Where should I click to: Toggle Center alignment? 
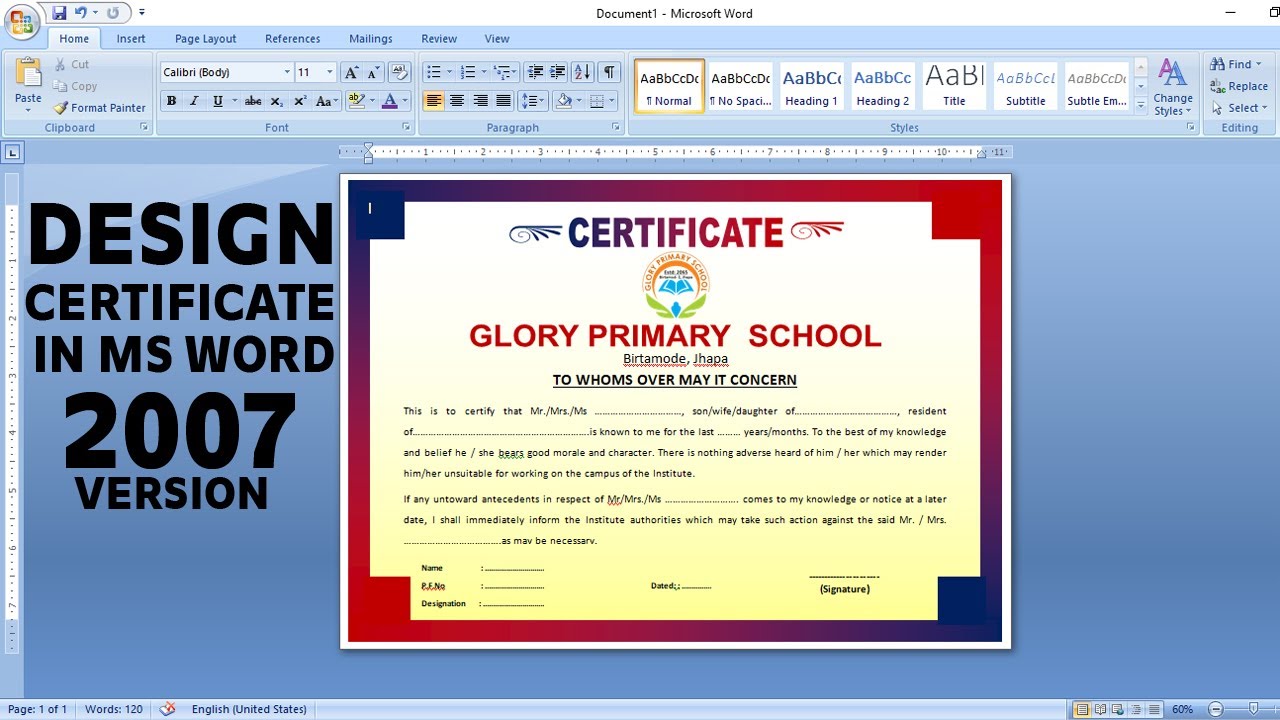click(x=457, y=101)
